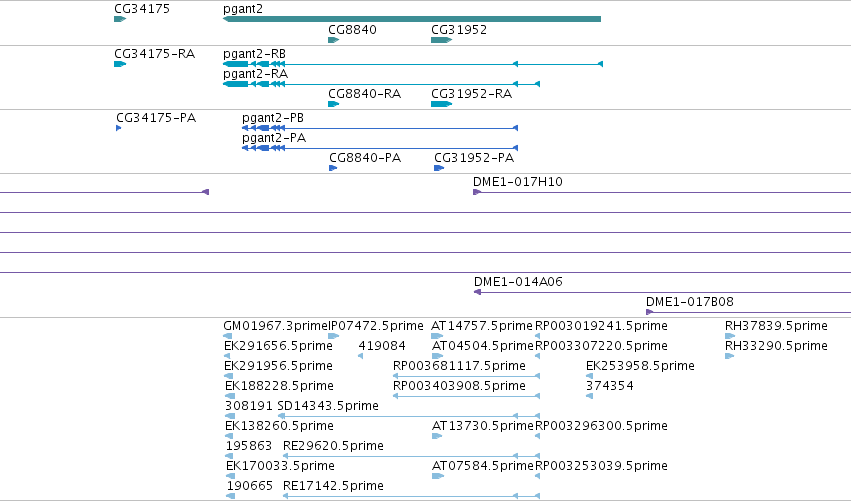The height and width of the screenshot is (501, 851).
Task: Select the DME1-017B08 arrow marker
Action: coord(649,312)
